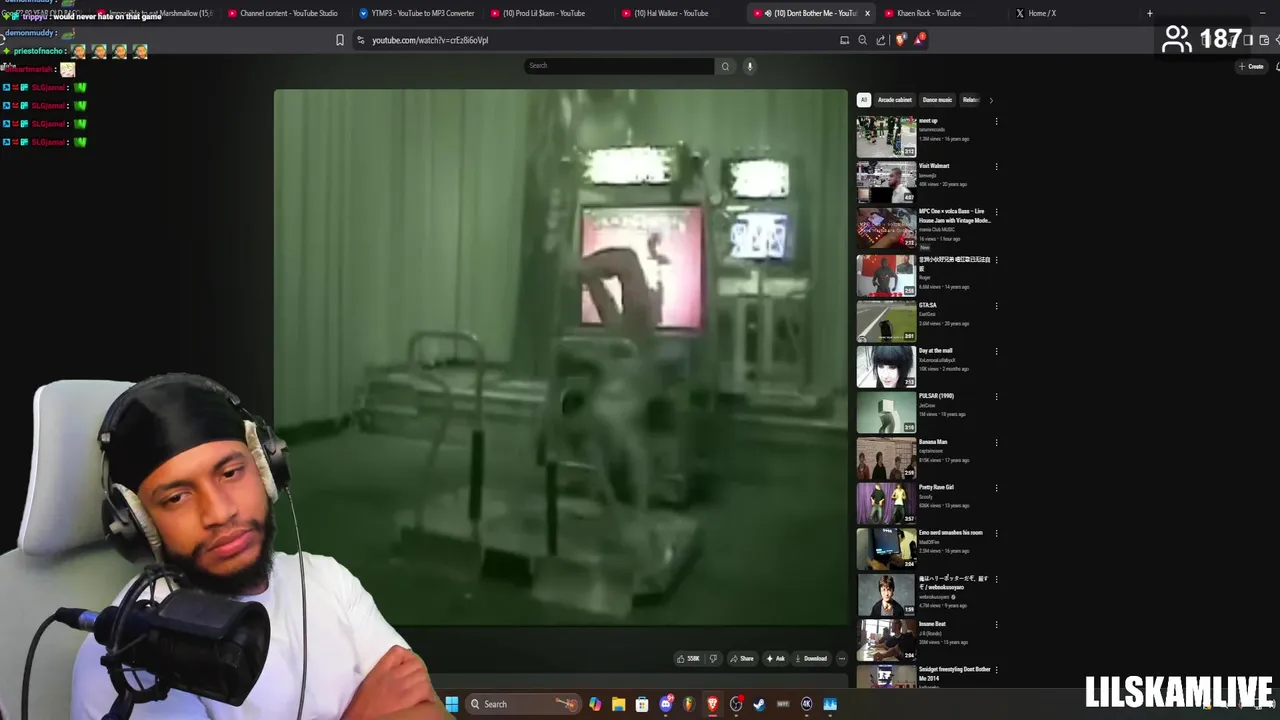Image resolution: width=1280 pixels, height=720 pixels.
Task: Dislike the video with the thumbs-down icon
Action: tap(713, 658)
